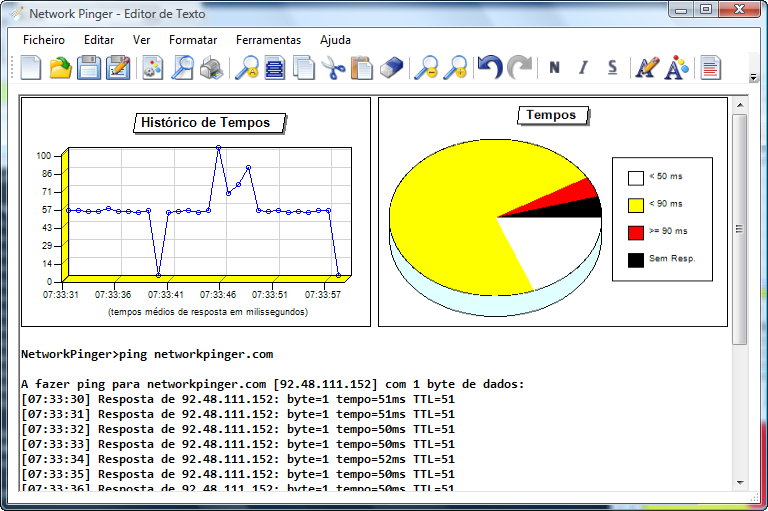Image resolution: width=768 pixels, height=511 pixels.
Task: Undo the last action
Action: [x=490, y=68]
